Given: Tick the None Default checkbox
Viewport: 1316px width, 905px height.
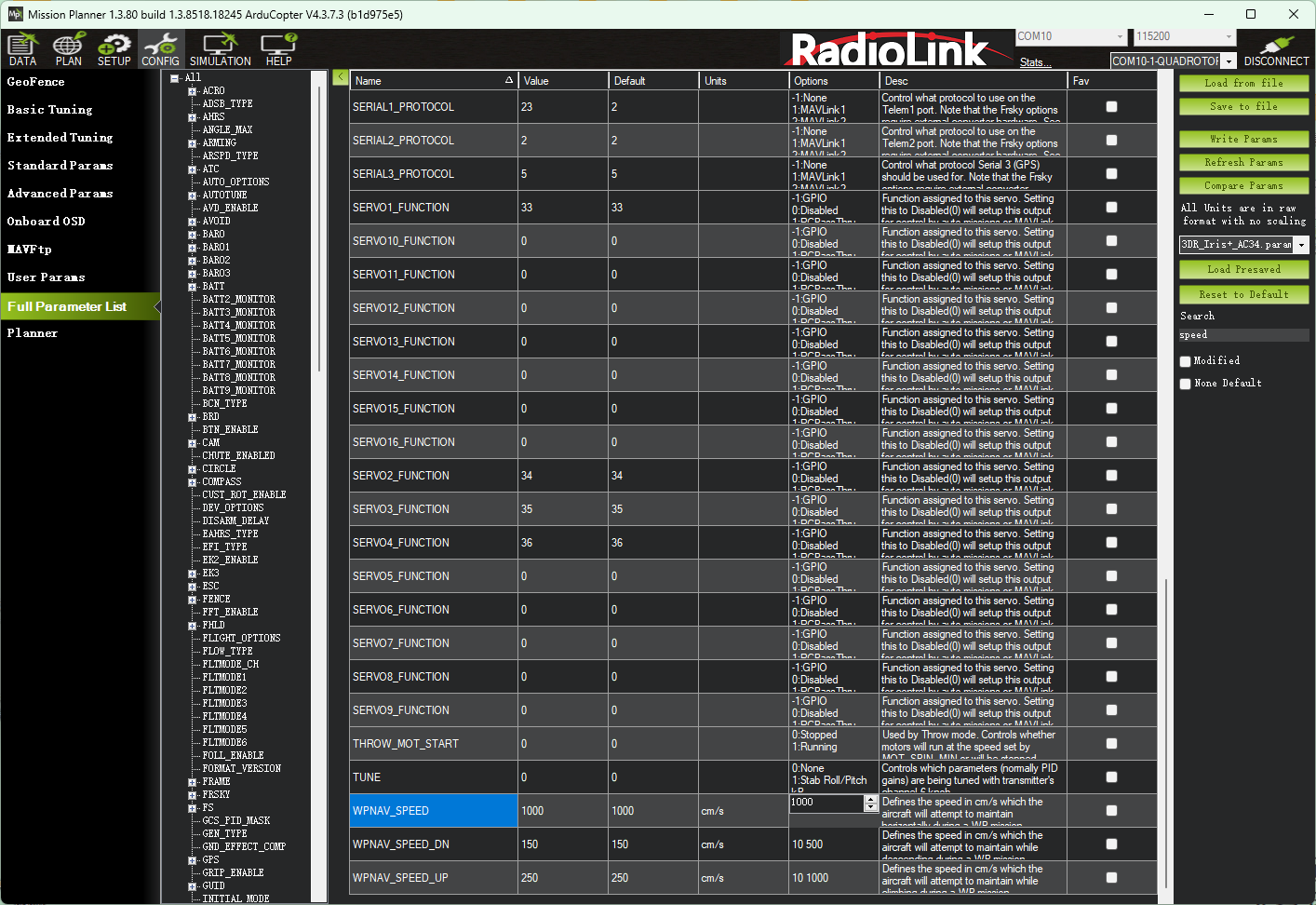Looking at the screenshot, I should coord(1186,384).
